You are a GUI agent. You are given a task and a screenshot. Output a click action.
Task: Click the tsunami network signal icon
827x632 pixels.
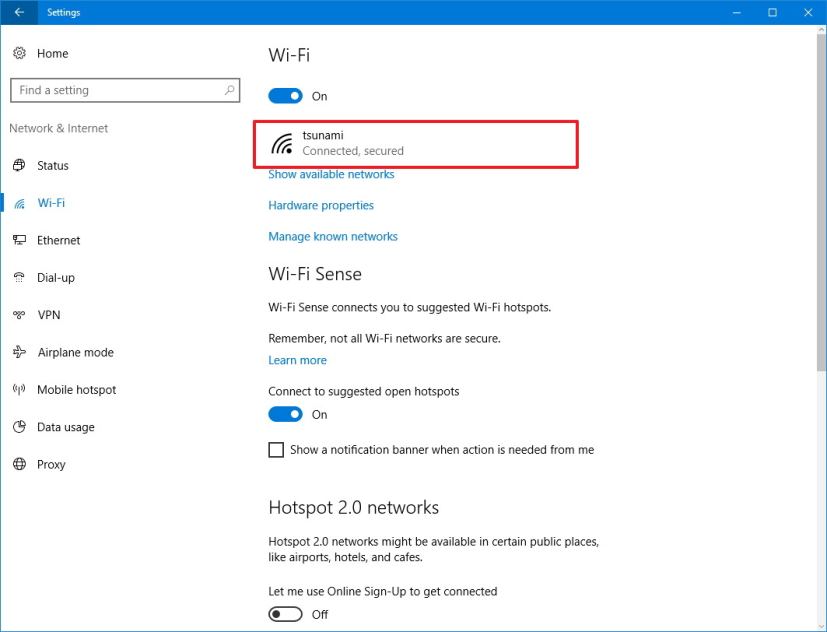(282, 143)
